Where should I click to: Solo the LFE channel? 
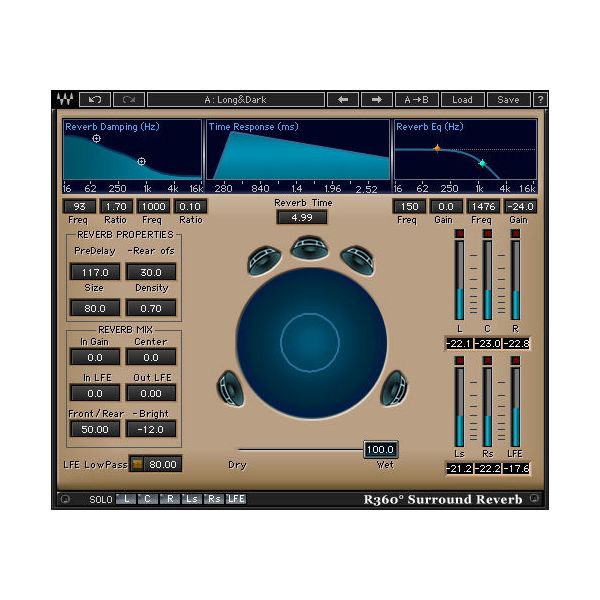(236, 499)
